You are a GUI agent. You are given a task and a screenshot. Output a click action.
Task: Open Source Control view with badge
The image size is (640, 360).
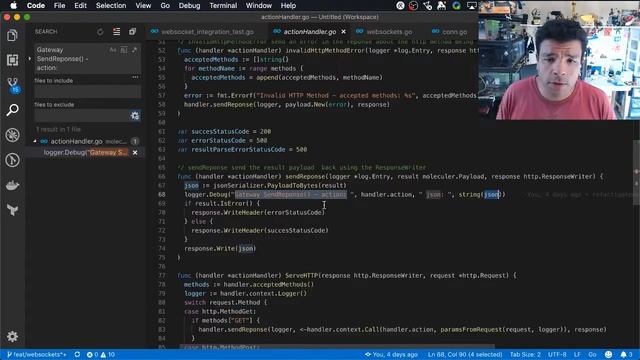(13, 85)
